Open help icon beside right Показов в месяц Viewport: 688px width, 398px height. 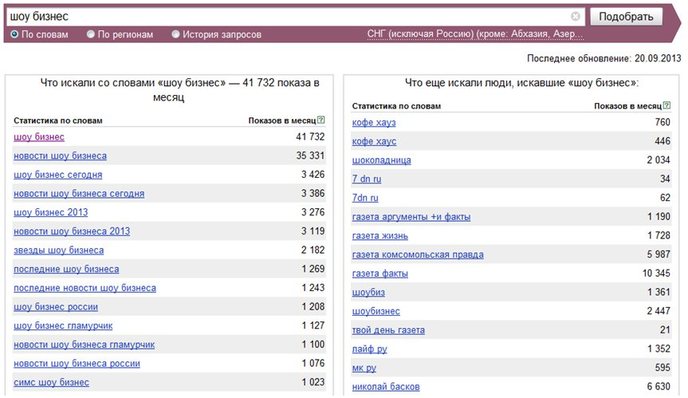click(x=666, y=105)
